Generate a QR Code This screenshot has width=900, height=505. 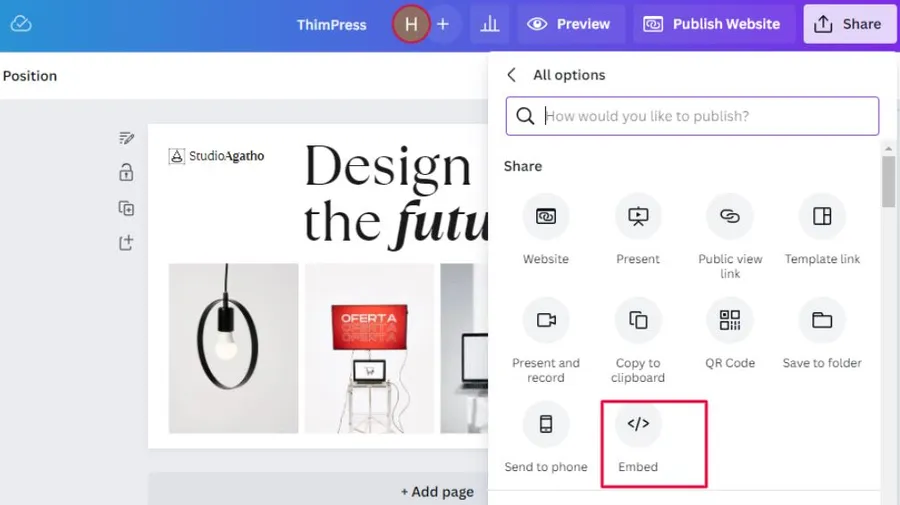point(730,321)
